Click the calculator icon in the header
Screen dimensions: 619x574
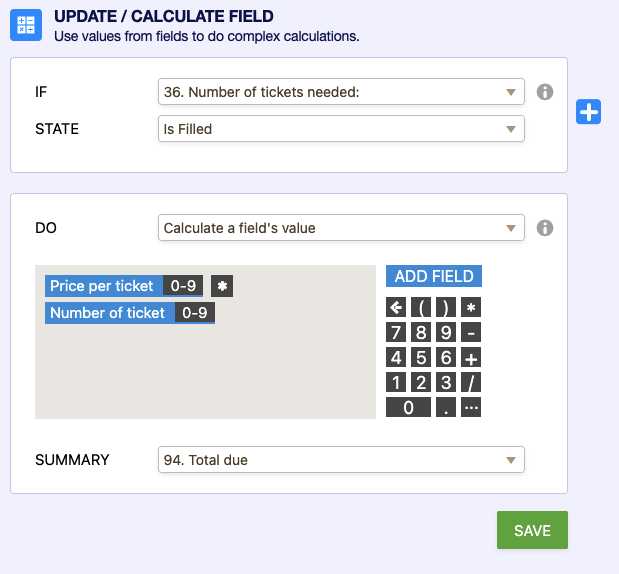click(x=26, y=25)
